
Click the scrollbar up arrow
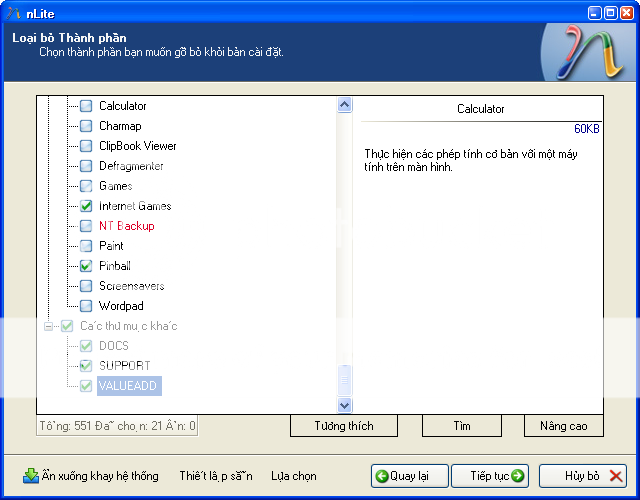pyautogui.click(x=344, y=105)
